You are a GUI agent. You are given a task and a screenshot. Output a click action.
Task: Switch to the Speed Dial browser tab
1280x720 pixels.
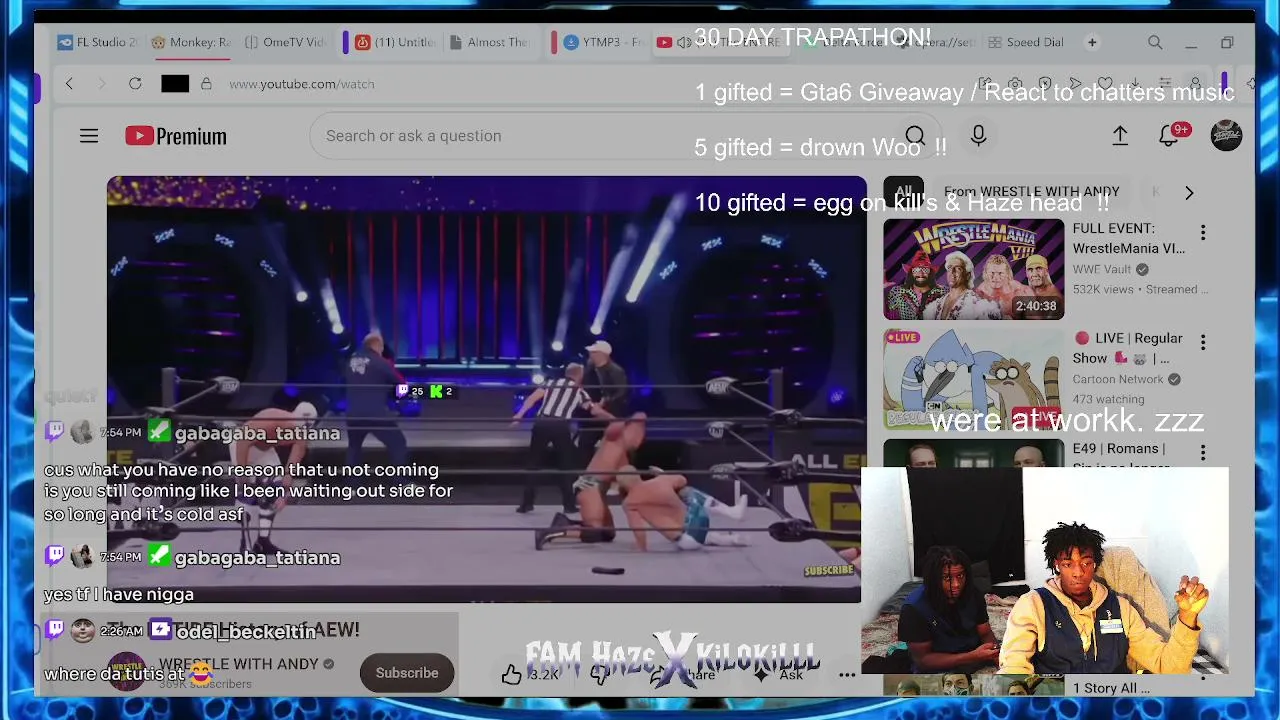tap(1026, 42)
